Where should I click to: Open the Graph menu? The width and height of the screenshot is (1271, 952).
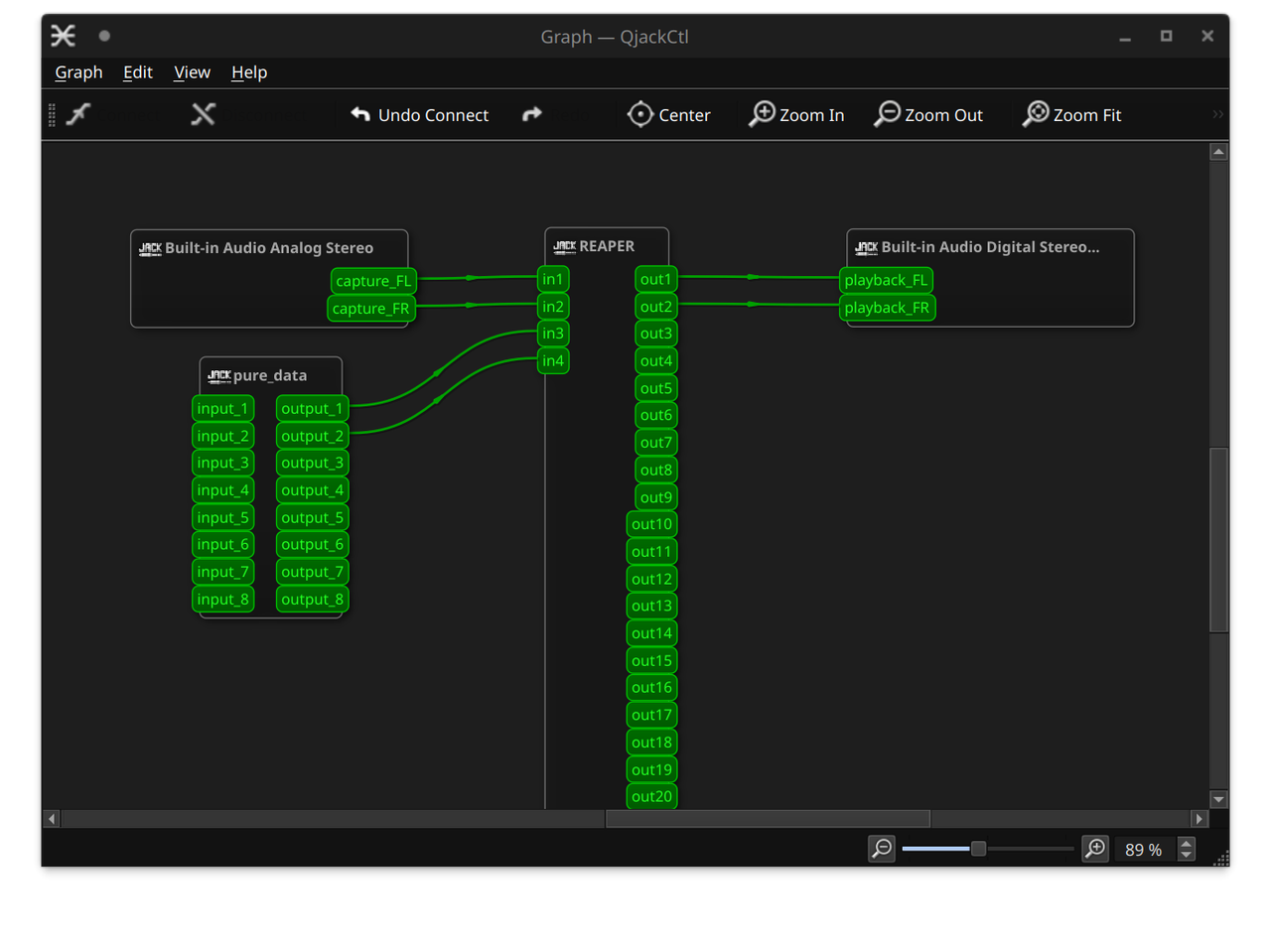click(x=78, y=72)
